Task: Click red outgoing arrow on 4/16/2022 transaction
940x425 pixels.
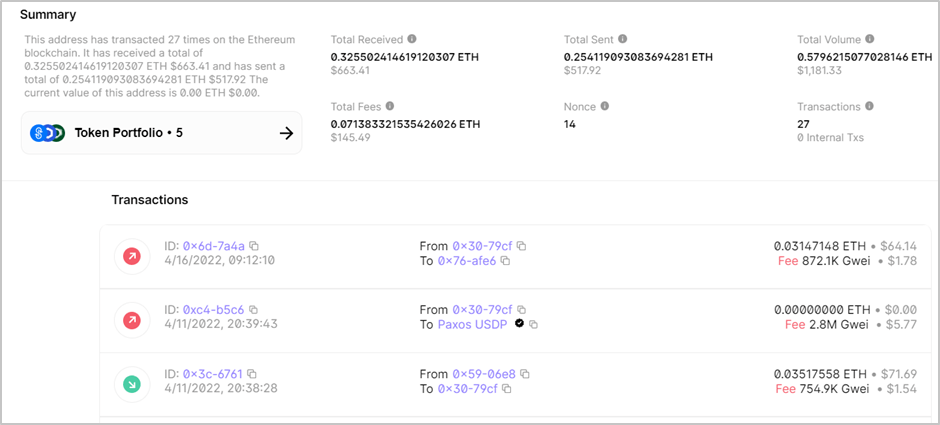Action: (x=132, y=254)
